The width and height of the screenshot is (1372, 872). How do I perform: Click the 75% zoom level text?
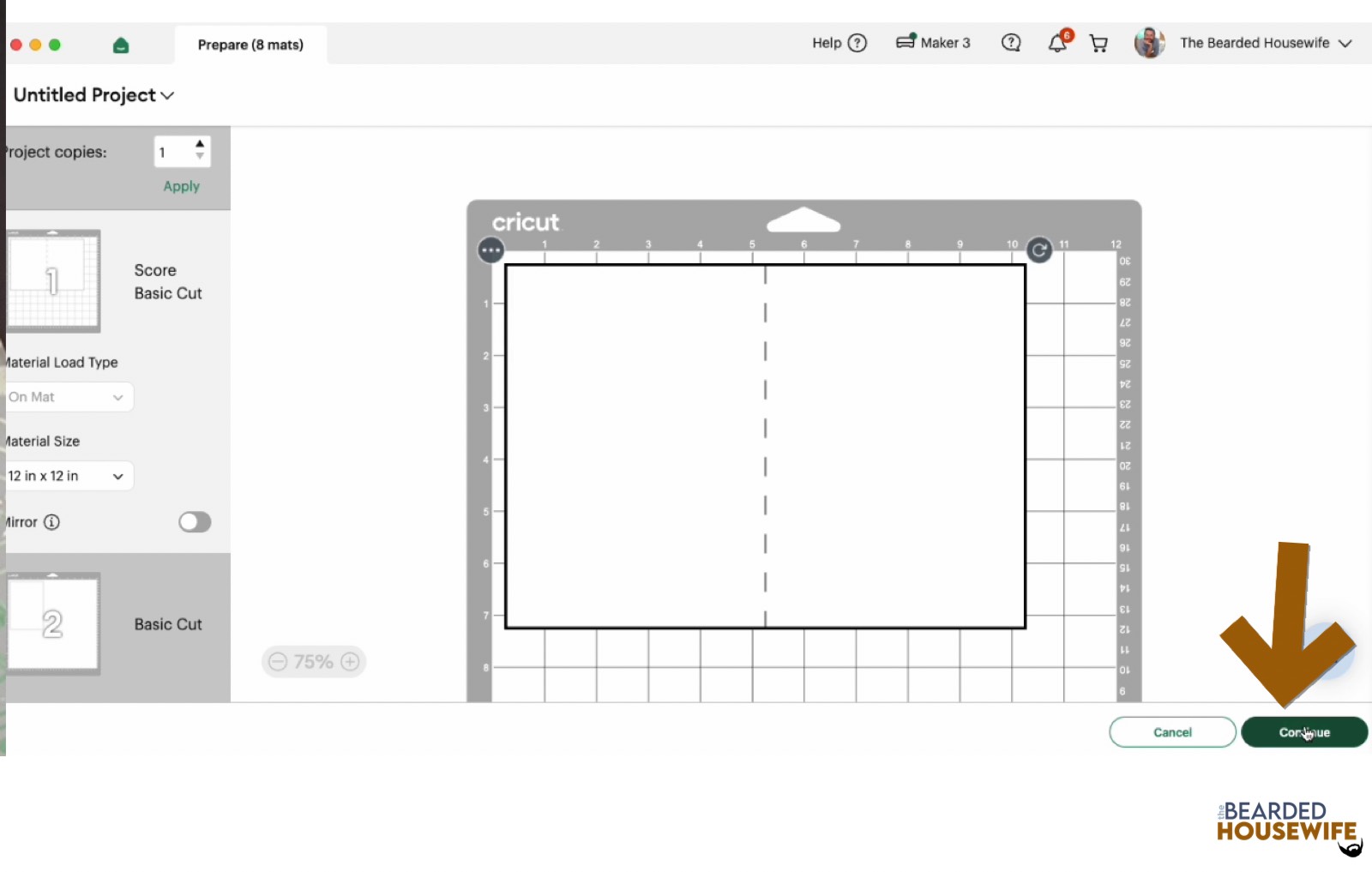pos(313,661)
